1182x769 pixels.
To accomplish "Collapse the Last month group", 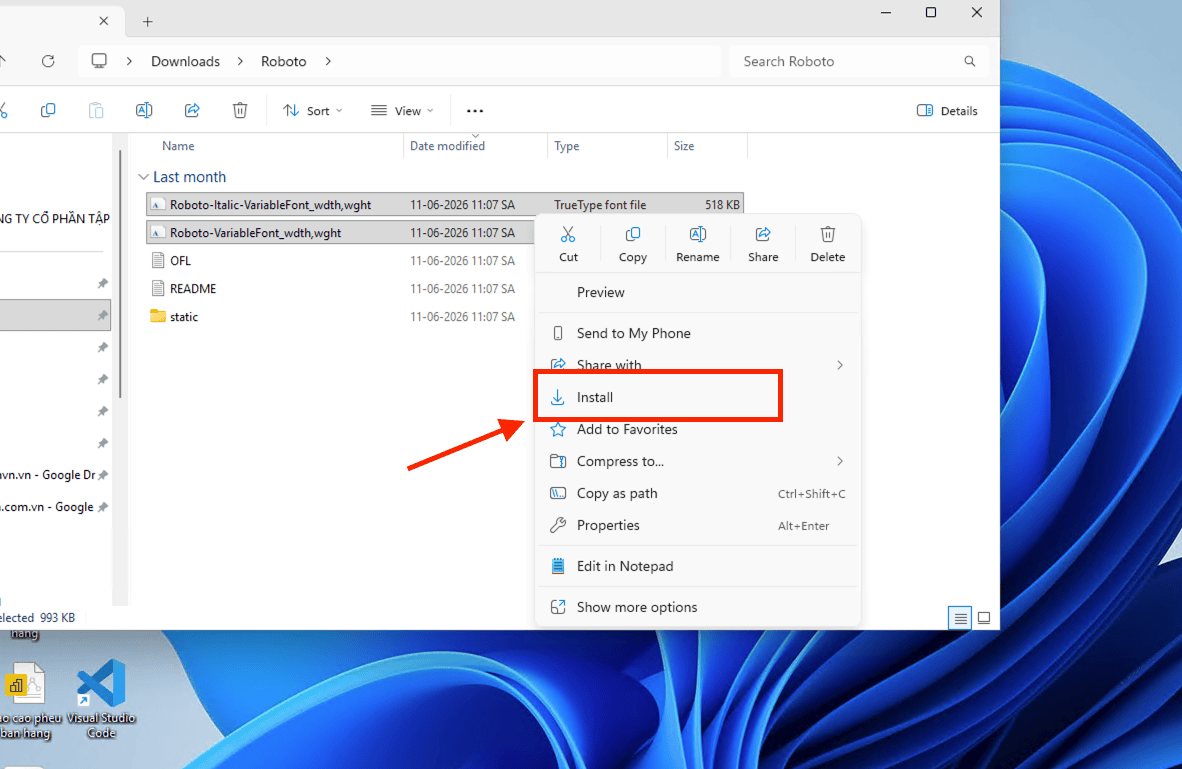I will [143, 177].
